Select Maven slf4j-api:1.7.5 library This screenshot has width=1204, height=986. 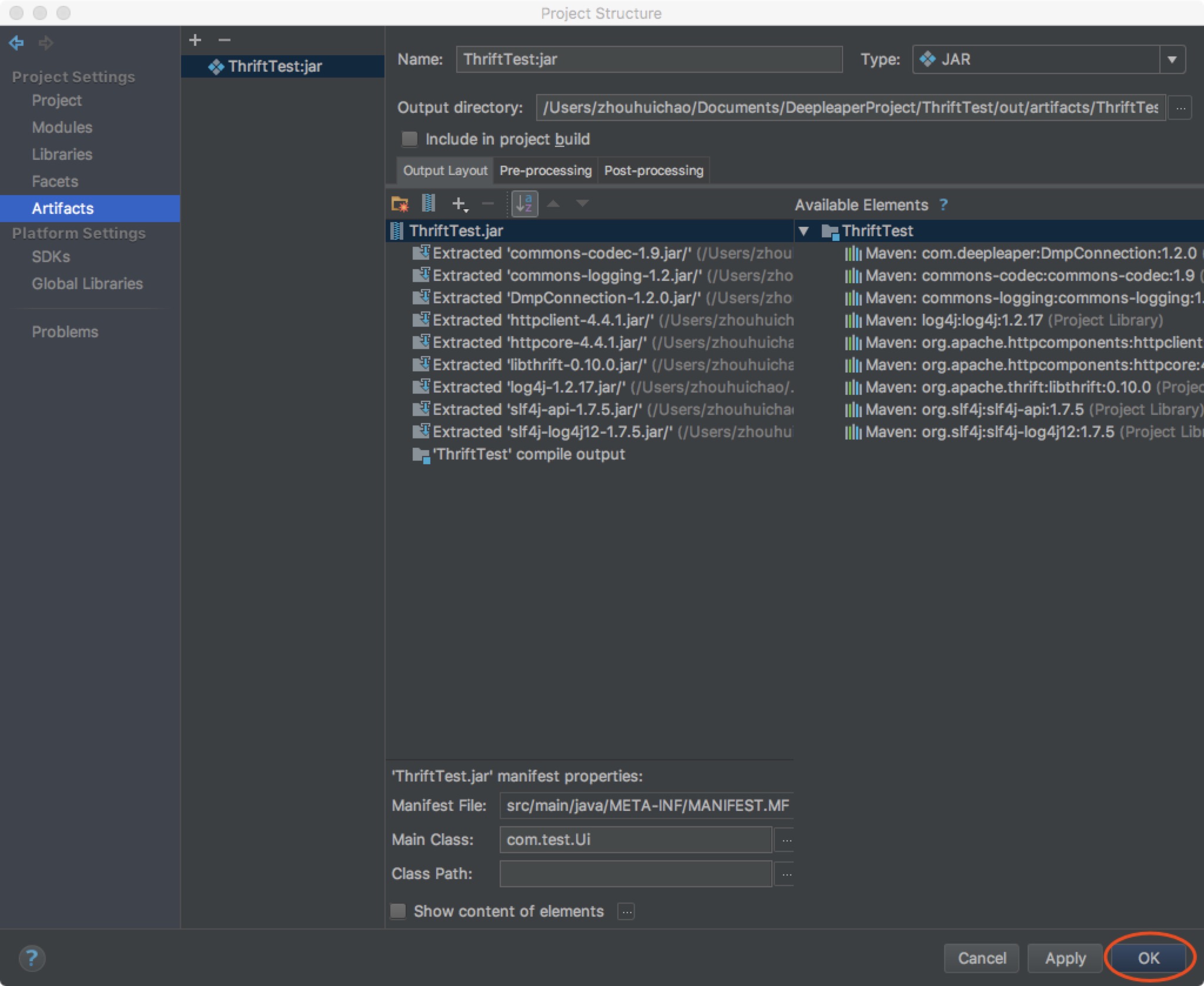[x=1024, y=410]
